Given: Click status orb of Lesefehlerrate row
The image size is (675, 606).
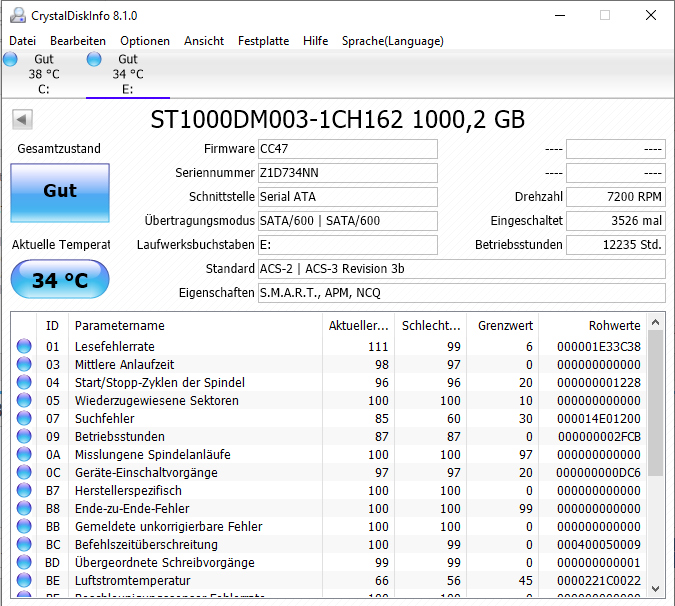Looking at the screenshot, I should (24, 346).
